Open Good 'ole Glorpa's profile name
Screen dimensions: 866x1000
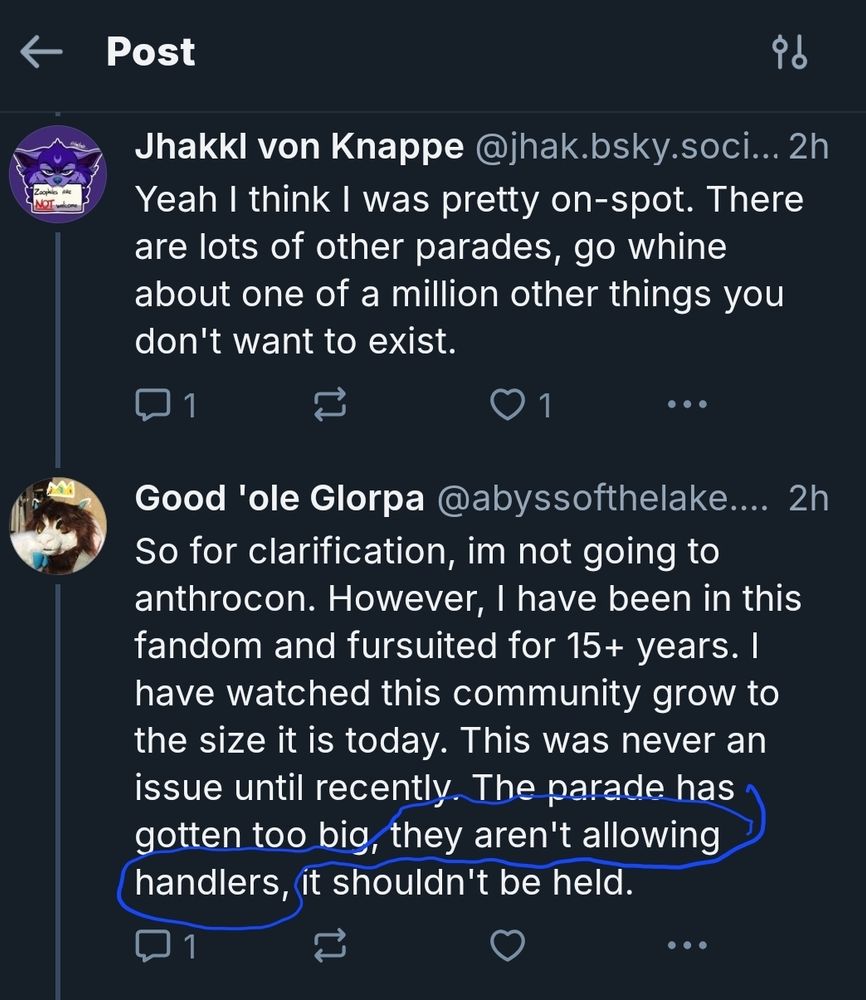pyautogui.click(x=279, y=497)
